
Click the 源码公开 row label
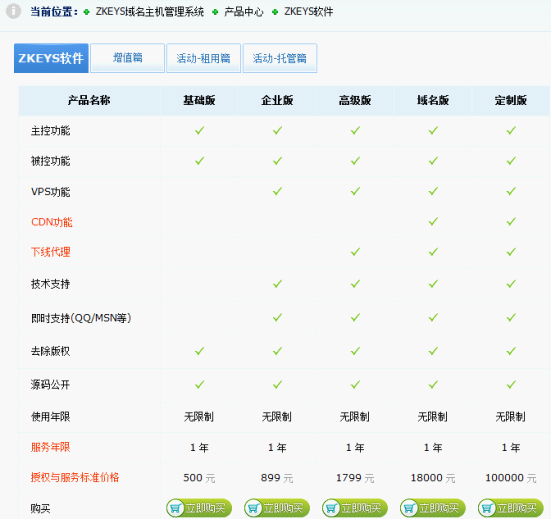[x=50, y=384]
